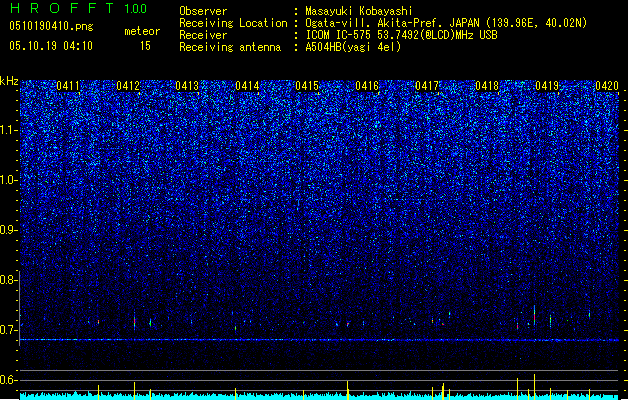
Task: Click the 0414 time marker
Action: tap(247, 86)
